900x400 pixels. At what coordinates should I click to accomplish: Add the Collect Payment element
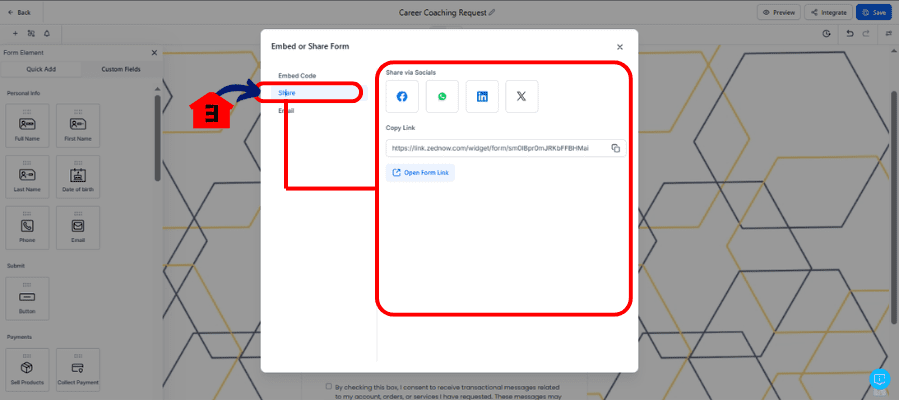(77, 370)
